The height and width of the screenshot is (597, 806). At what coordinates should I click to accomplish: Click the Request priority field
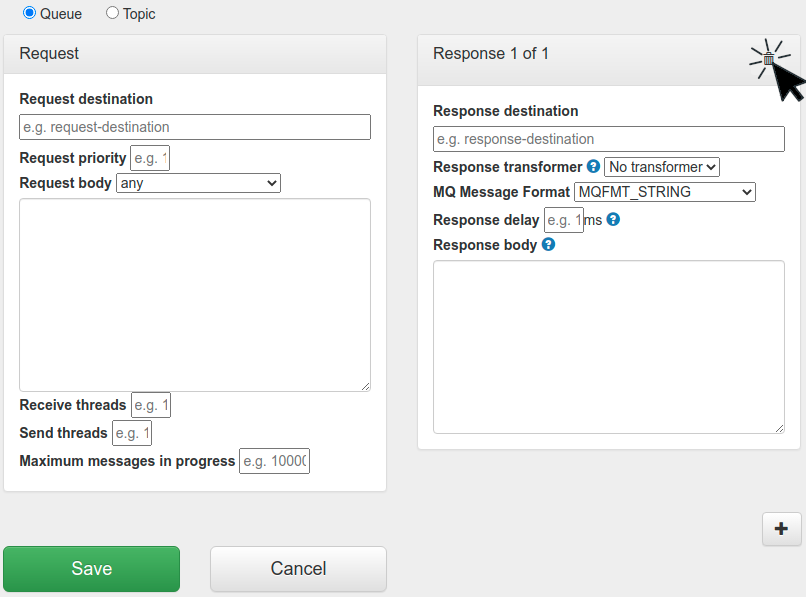[149, 157]
